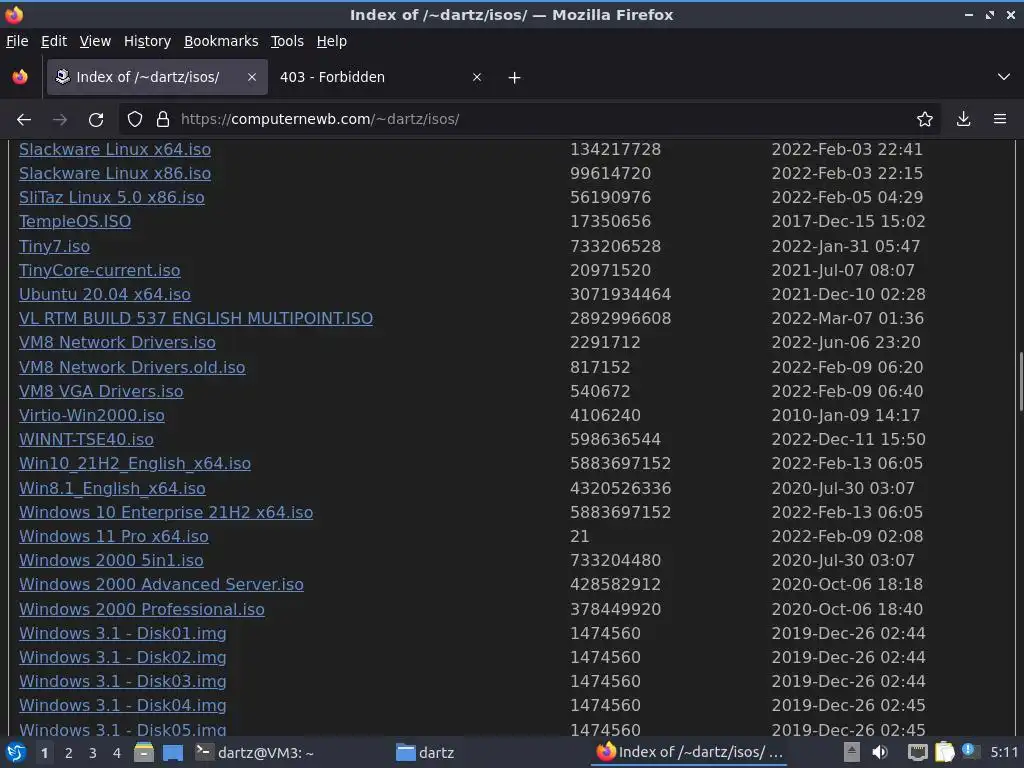Download Ubuntu 20.04 x64.iso
This screenshot has width=1024, height=768.
pyautogui.click(x=105, y=295)
